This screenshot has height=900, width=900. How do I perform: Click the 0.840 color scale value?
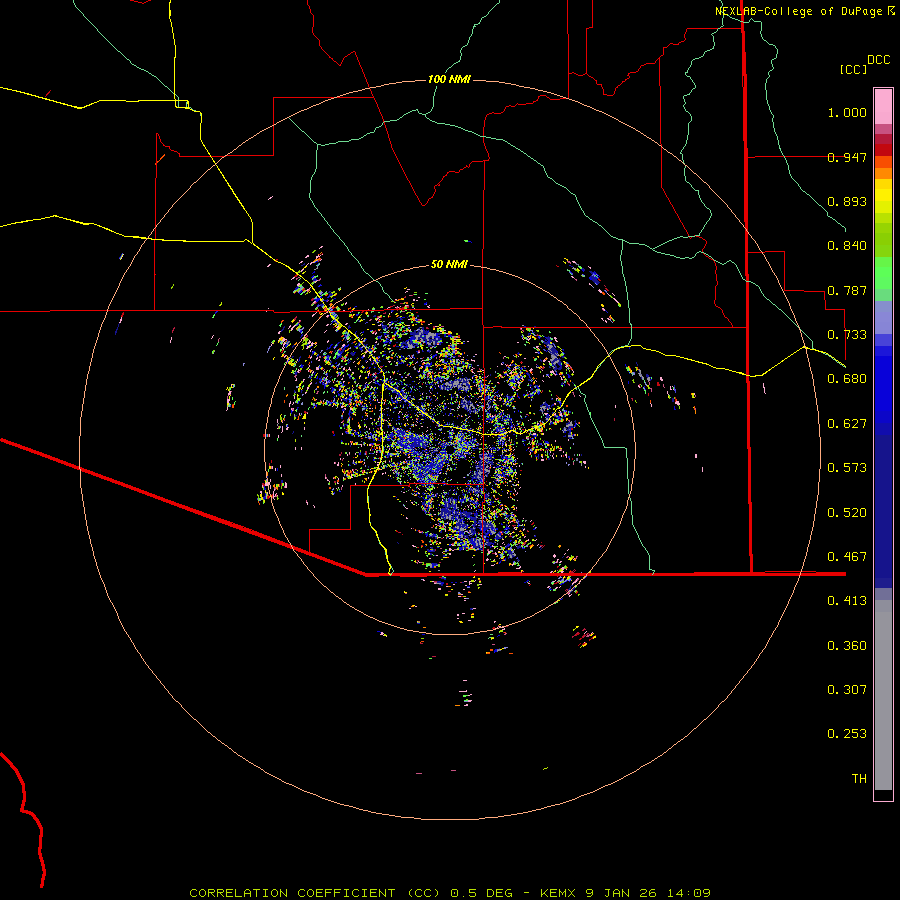847,246
